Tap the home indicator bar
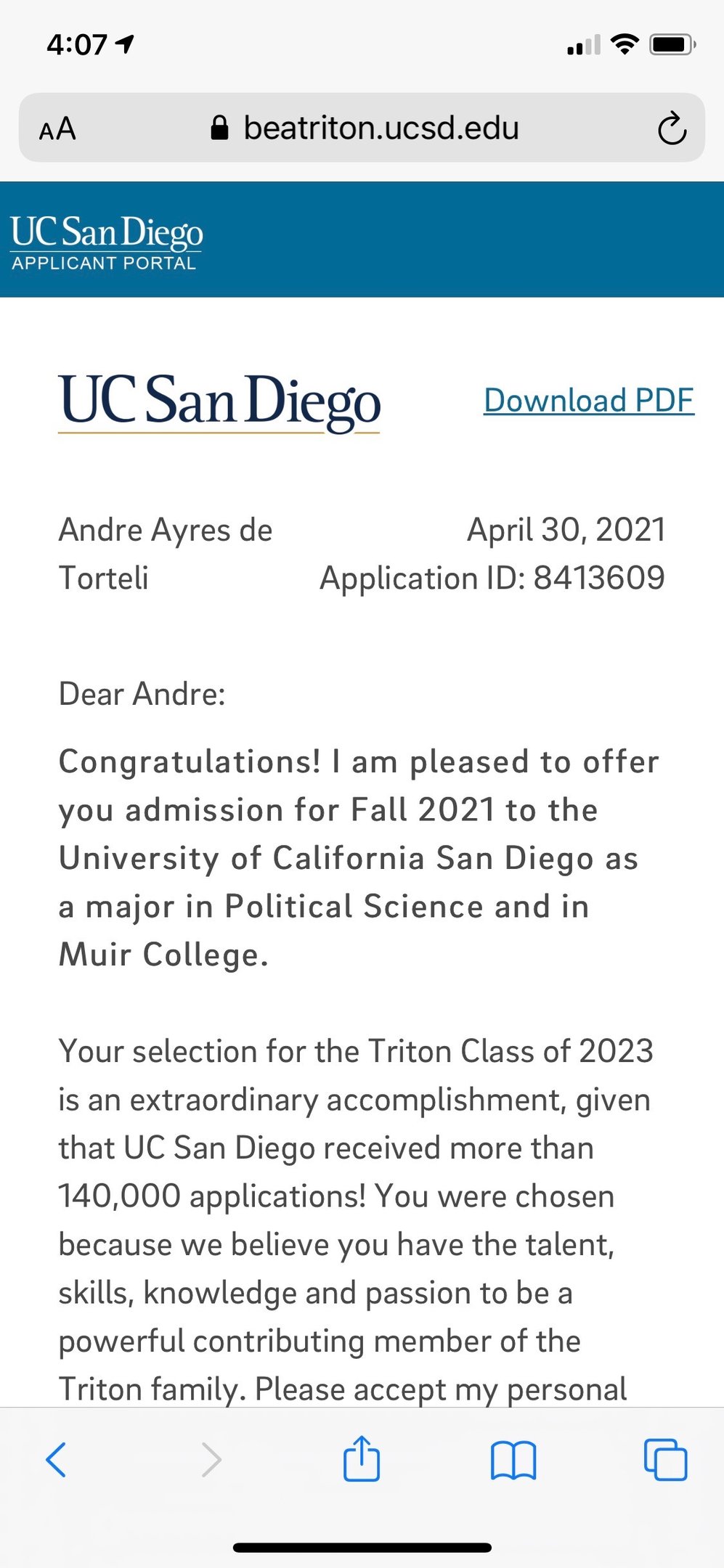This screenshot has height=1568, width=724. [x=362, y=1548]
